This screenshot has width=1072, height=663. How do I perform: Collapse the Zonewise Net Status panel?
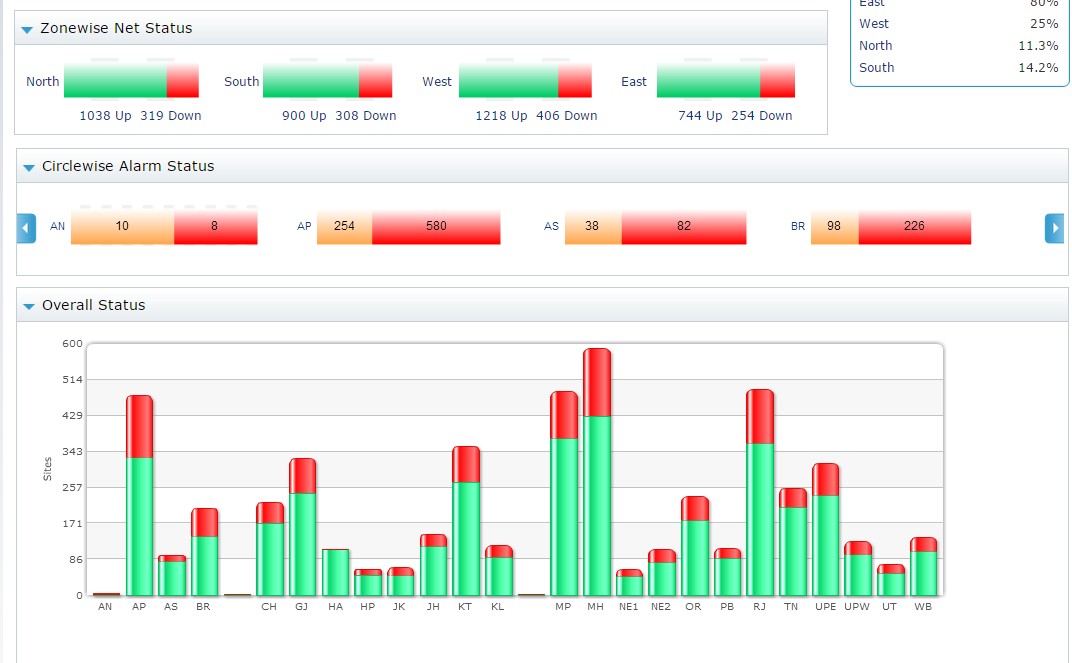(27, 29)
